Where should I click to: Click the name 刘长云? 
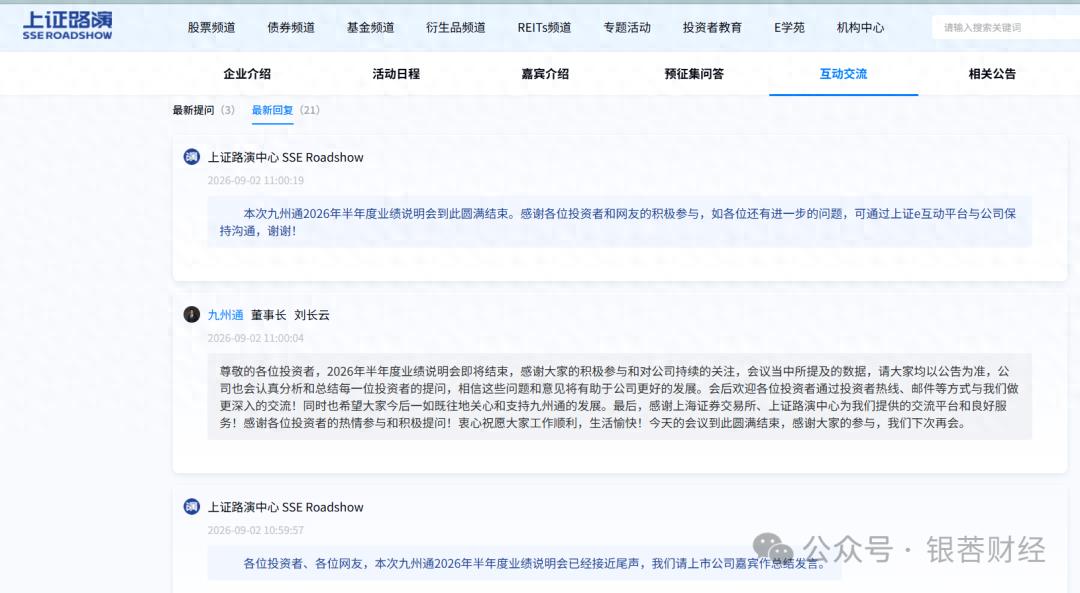click(312, 315)
